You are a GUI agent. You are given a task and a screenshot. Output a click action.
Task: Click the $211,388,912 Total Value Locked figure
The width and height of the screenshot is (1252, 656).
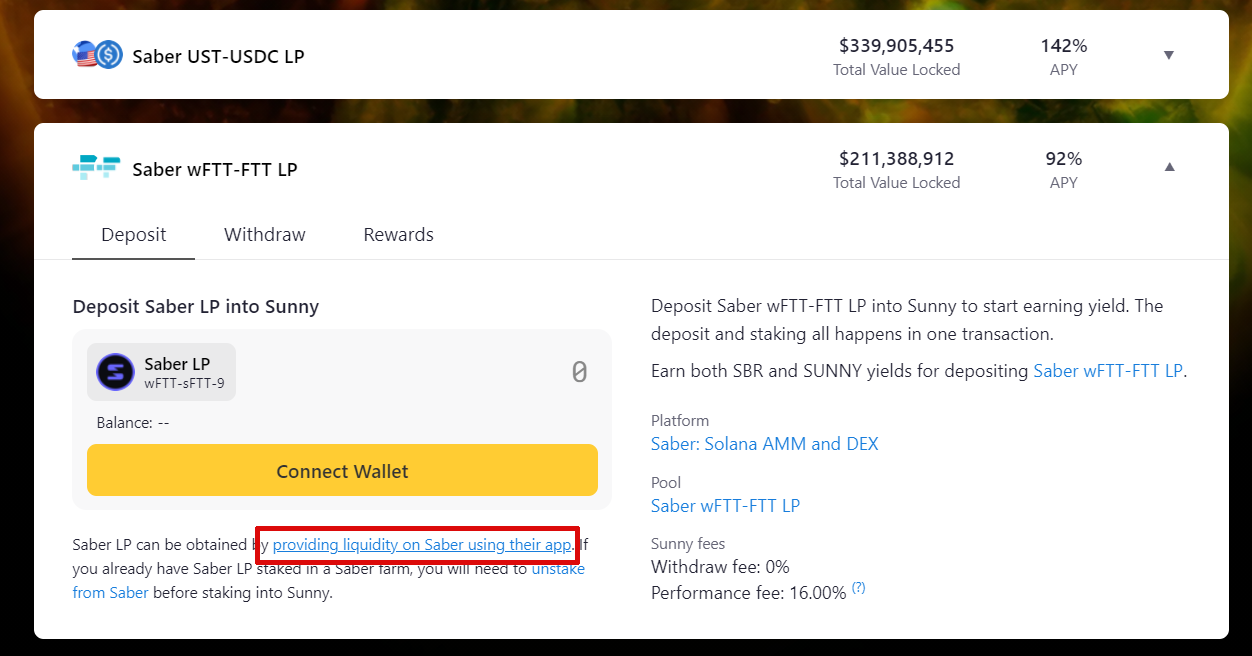tap(897, 159)
